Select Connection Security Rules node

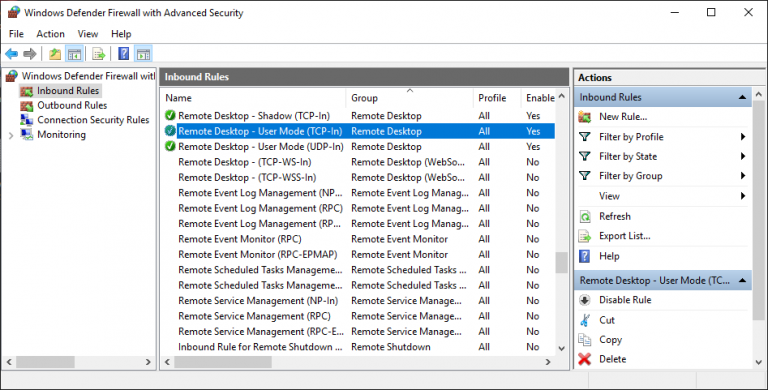point(93,120)
